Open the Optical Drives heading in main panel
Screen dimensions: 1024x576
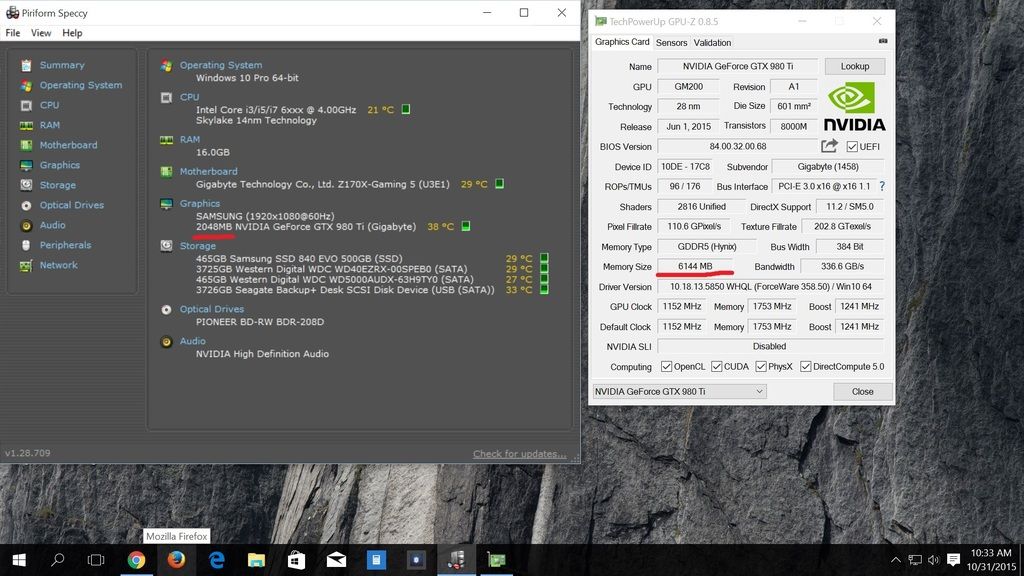pyautogui.click(x=212, y=309)
